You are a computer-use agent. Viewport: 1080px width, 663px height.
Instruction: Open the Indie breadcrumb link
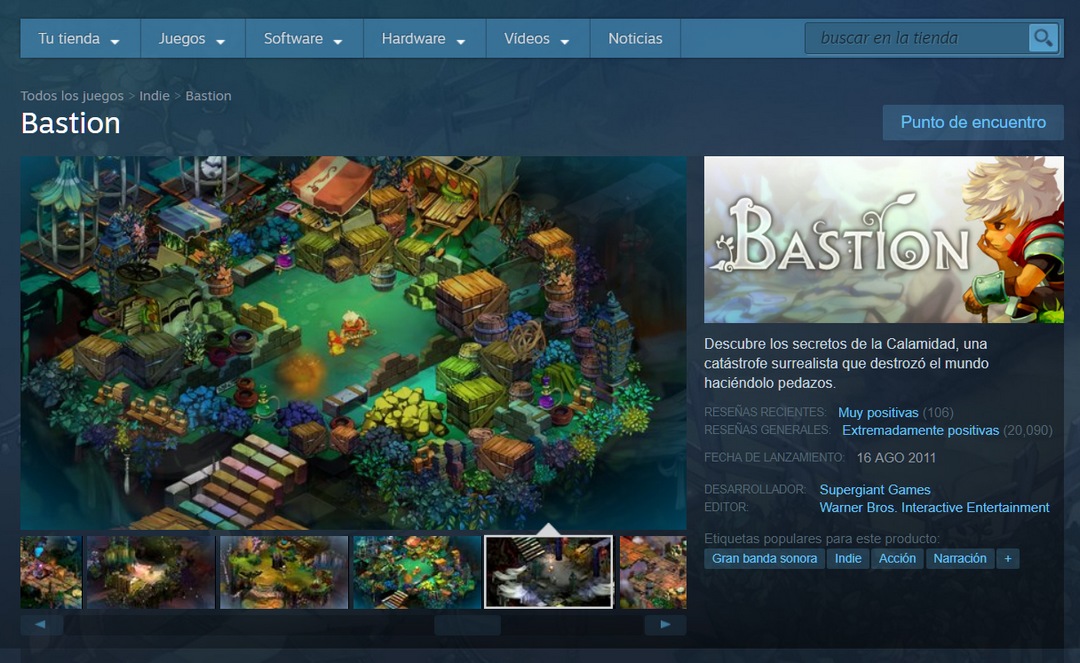pos(154,96)
